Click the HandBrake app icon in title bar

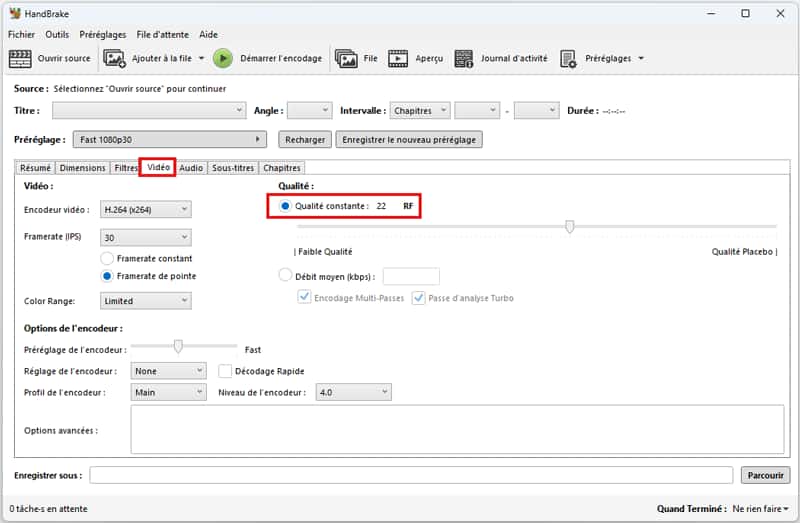(x=15, y=14)
